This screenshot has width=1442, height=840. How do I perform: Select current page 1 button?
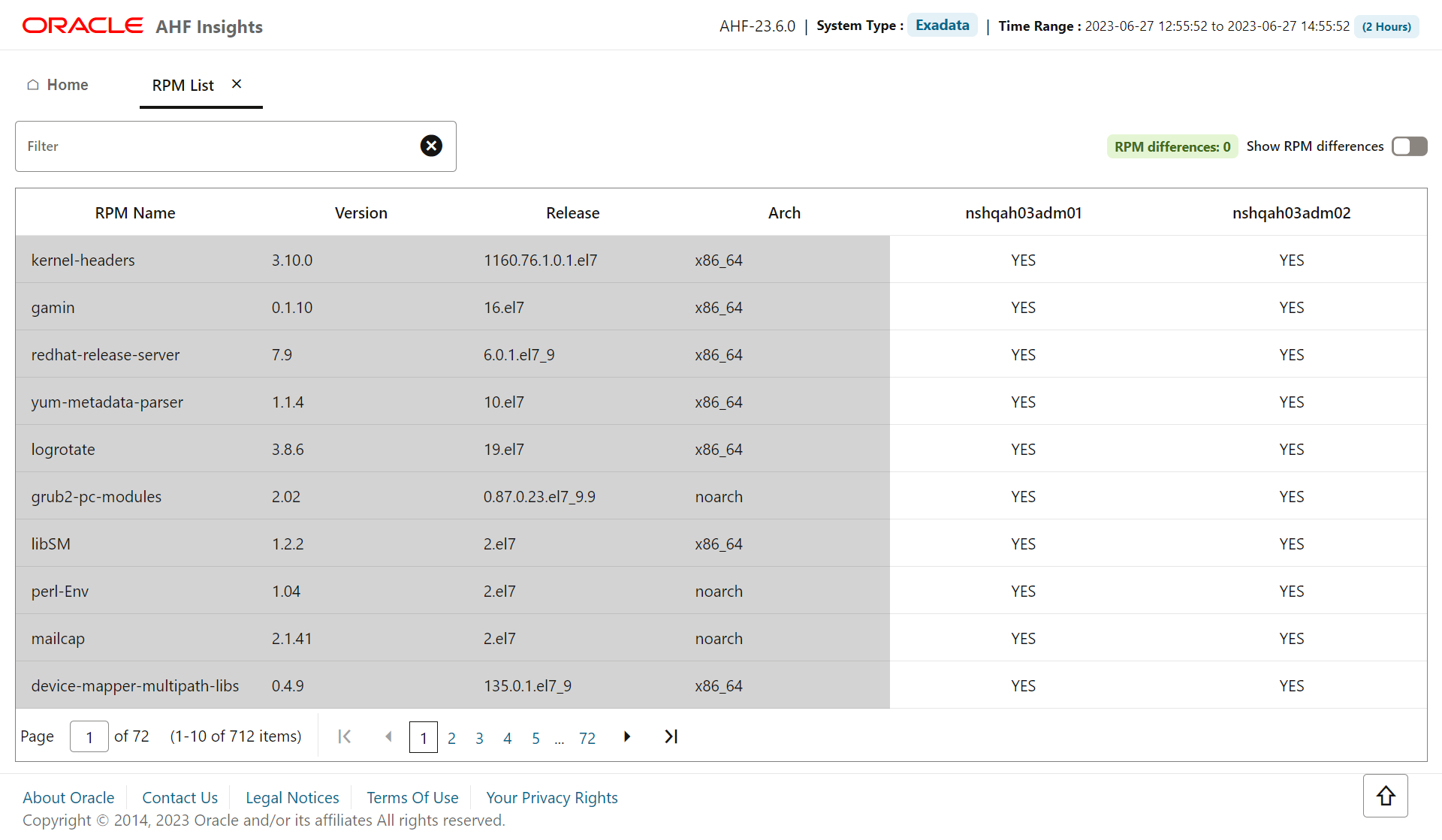click(424, 737)
